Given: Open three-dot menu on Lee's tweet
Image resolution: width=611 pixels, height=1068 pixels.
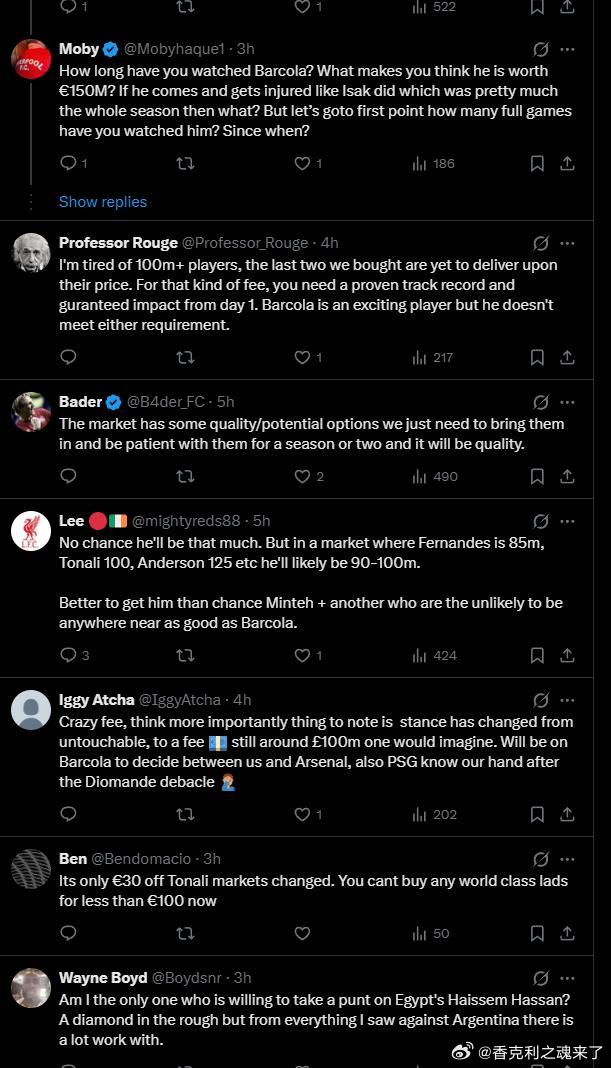Looking at the screenshot, I should [567, 521].
